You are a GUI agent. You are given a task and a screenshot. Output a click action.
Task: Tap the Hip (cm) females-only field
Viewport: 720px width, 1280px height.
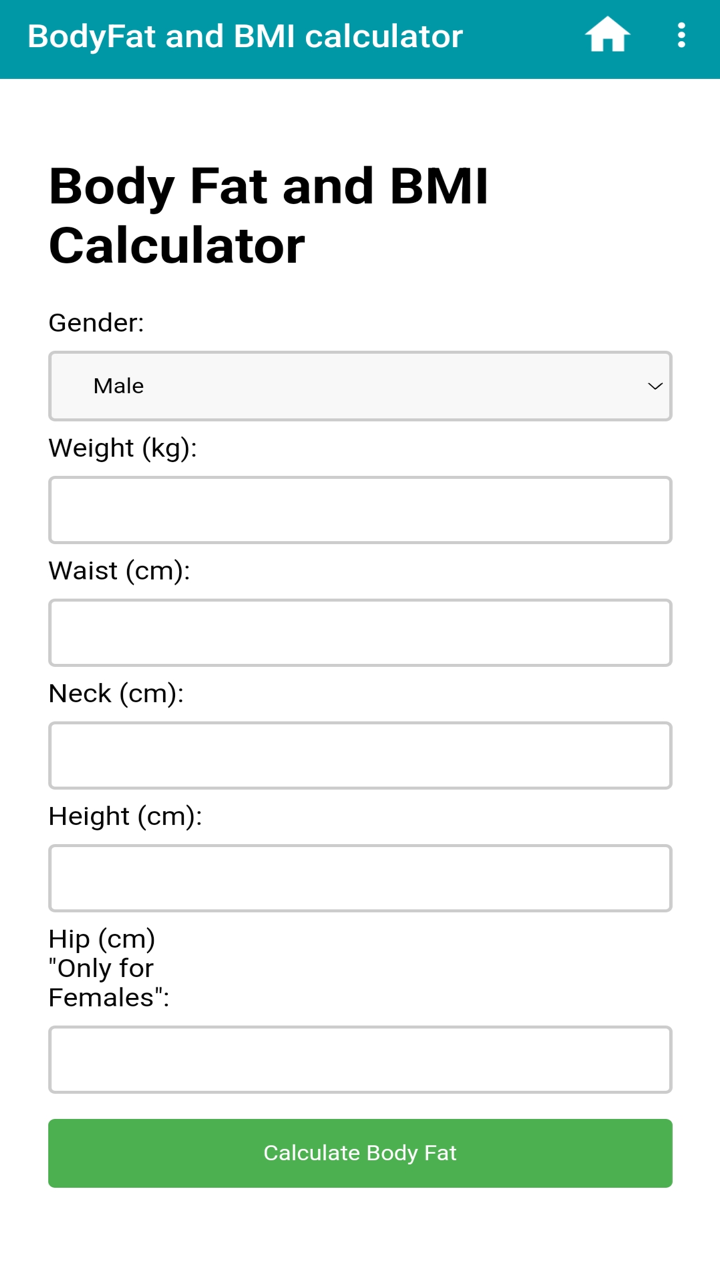360,1059
